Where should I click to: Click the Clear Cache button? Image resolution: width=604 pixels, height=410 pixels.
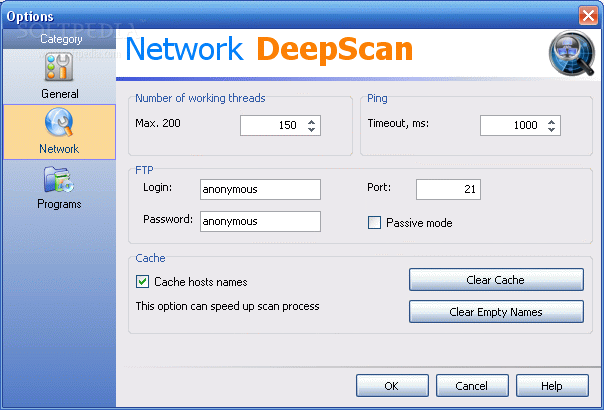[496, 280]
